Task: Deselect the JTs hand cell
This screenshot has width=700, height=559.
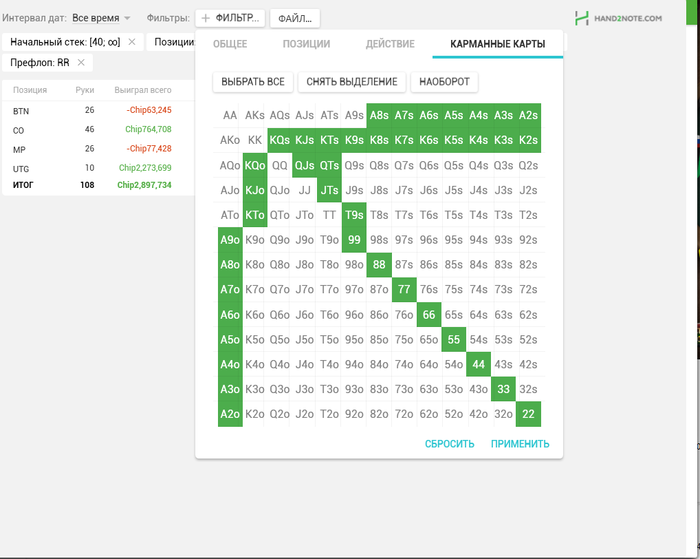Action: 329,190
